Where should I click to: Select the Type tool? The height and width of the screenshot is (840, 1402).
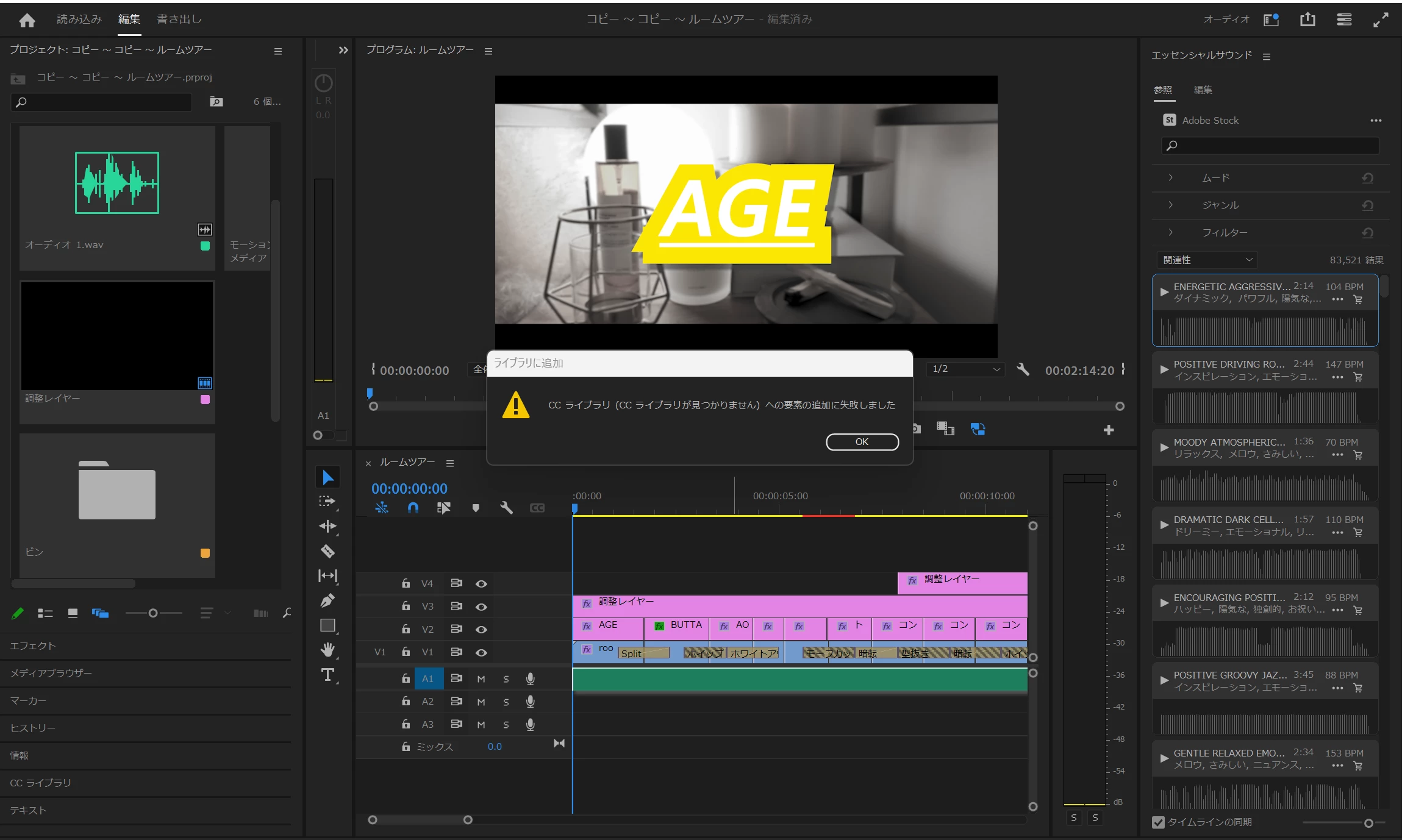pos(327,675)
